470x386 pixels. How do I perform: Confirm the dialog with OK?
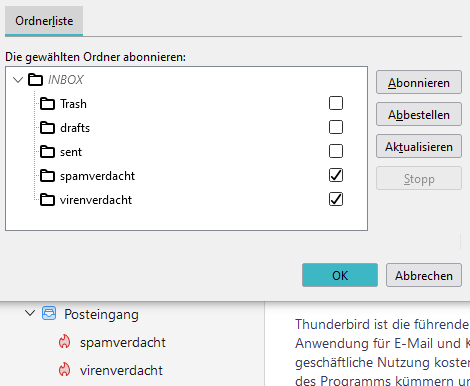pyautogui.click(x=340, y=275)
